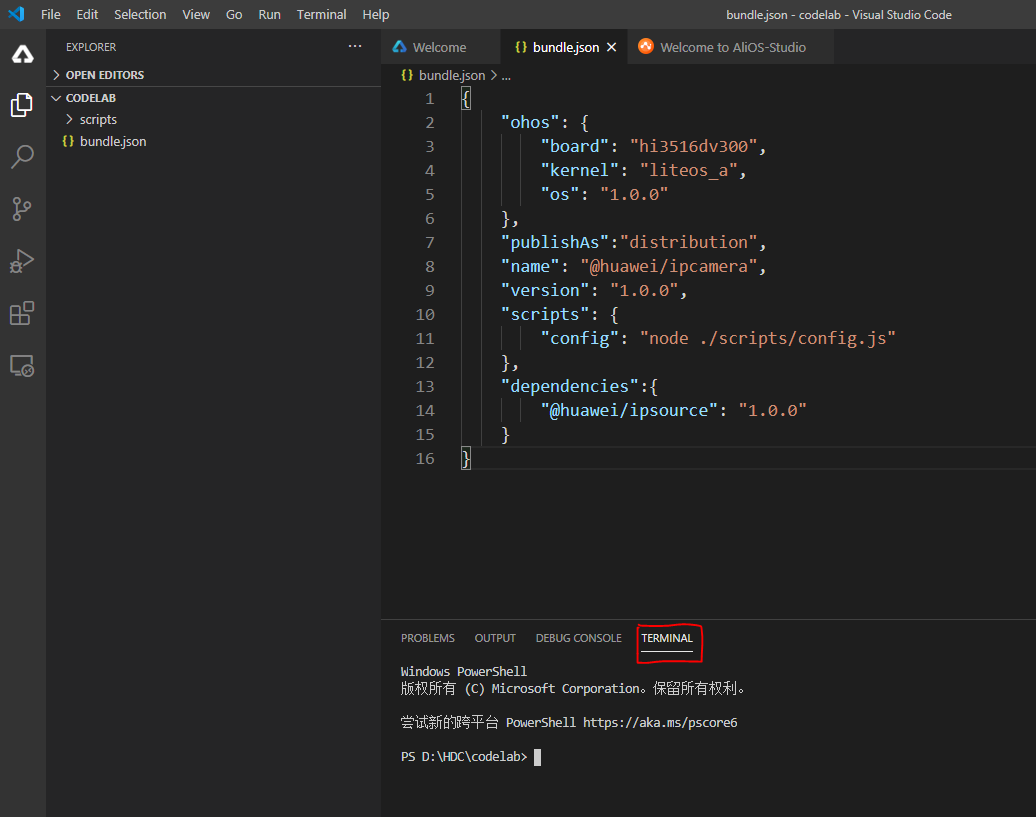Open the Extensions view icon
This screenshot has width=1036, height=817.
point(22,313)
